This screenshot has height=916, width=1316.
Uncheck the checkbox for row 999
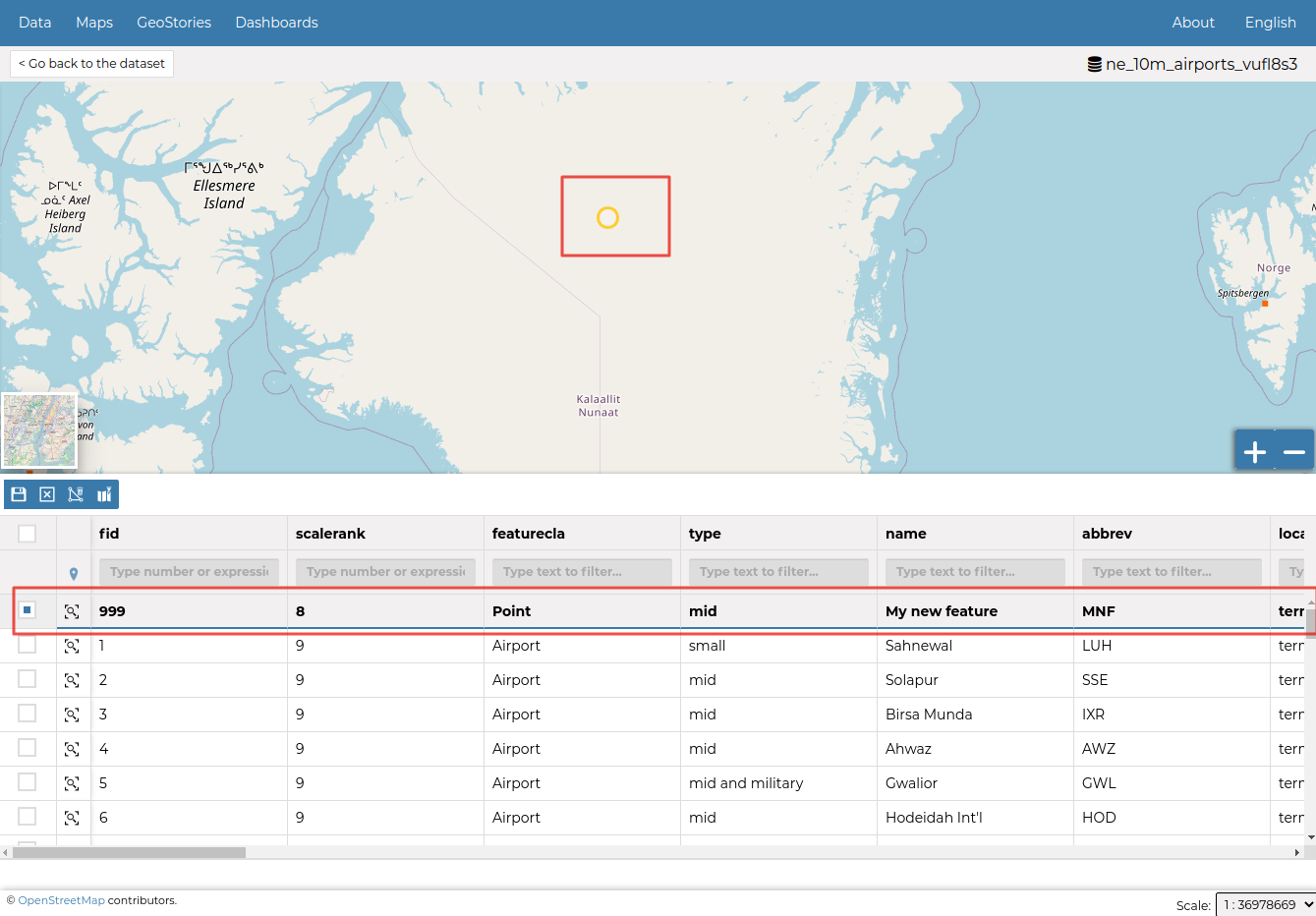[28, 610]
